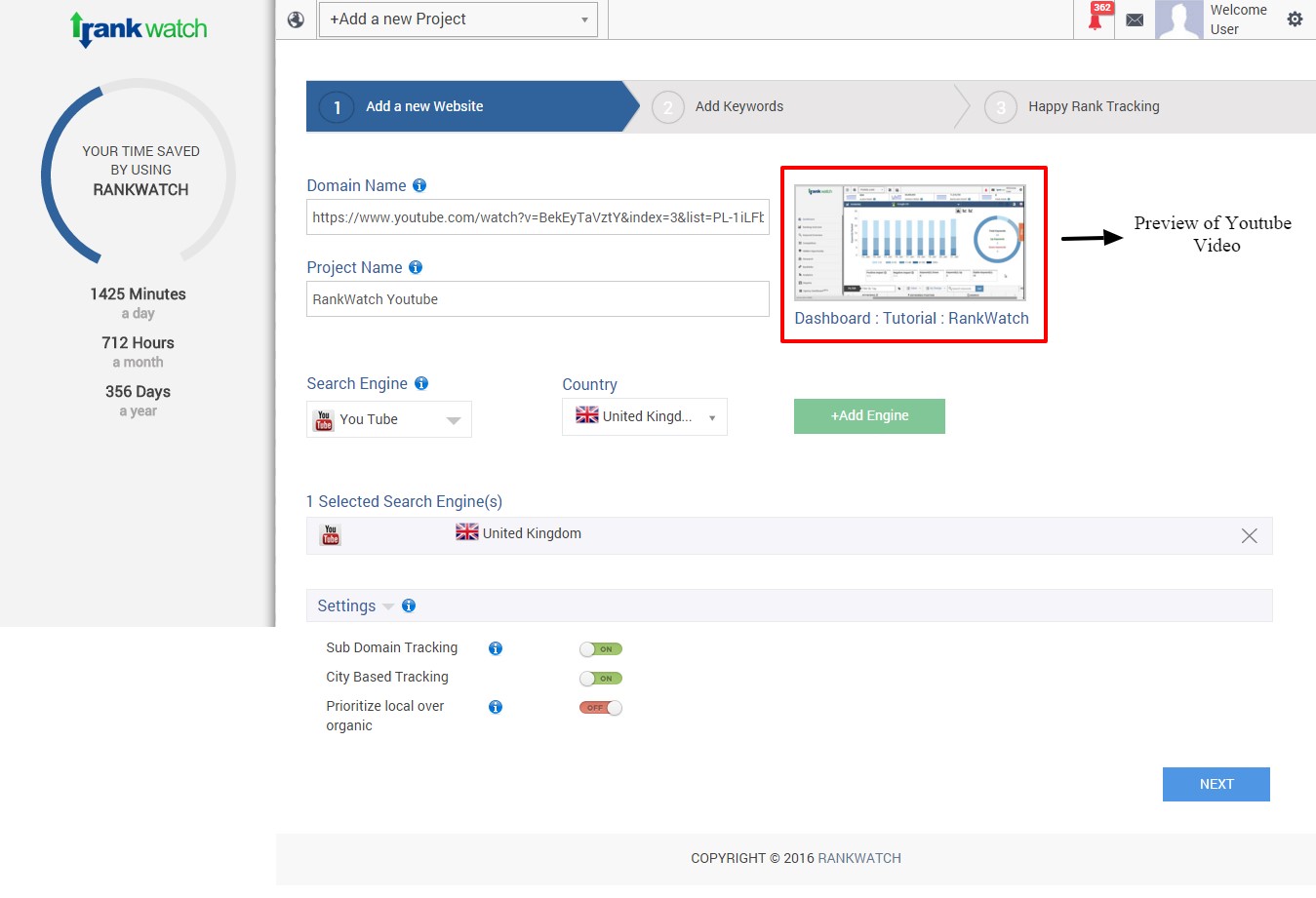Click info icon for Prioritize local over organic
Viewport: 1316px width, 898px height.
(x=496, y=707)
